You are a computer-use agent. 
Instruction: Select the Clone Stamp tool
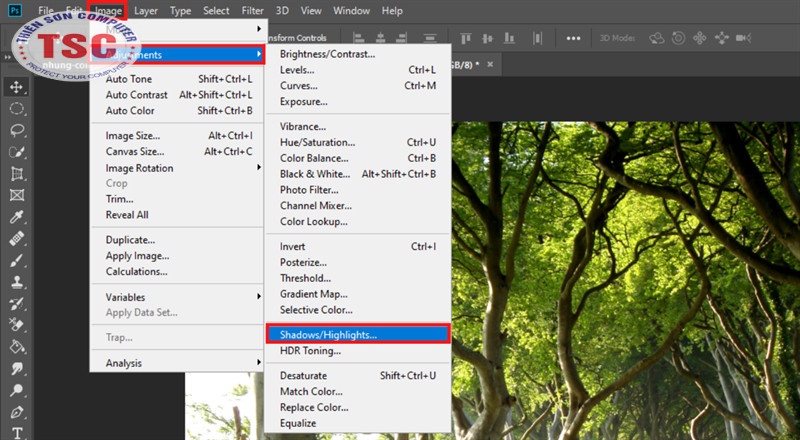tap(17, 282)
